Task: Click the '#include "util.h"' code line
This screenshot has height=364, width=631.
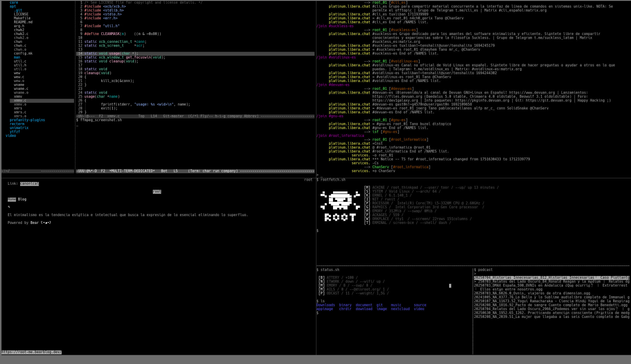Action: point(102,26)
